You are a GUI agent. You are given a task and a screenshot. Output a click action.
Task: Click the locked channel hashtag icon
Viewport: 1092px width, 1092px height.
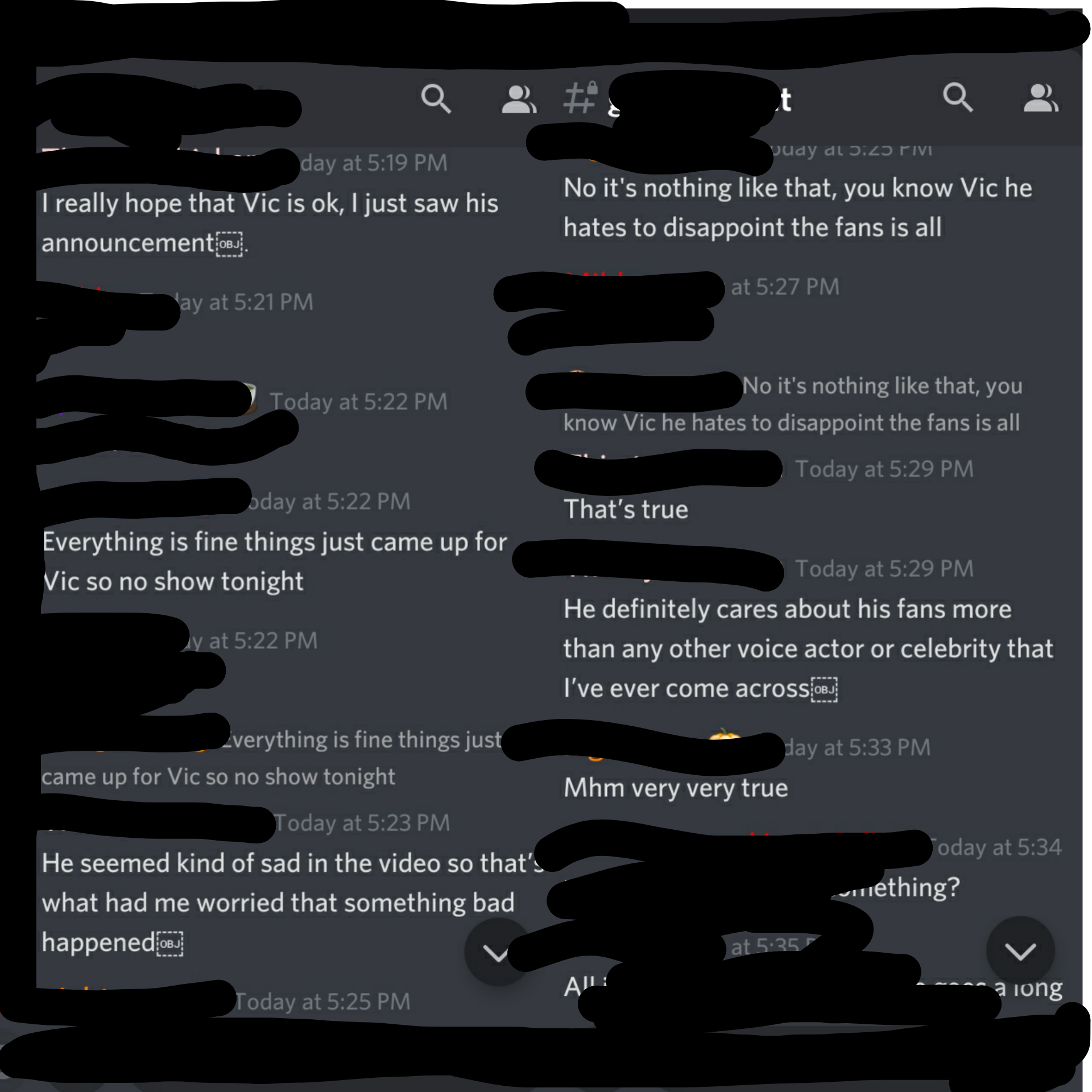point(580,97)
